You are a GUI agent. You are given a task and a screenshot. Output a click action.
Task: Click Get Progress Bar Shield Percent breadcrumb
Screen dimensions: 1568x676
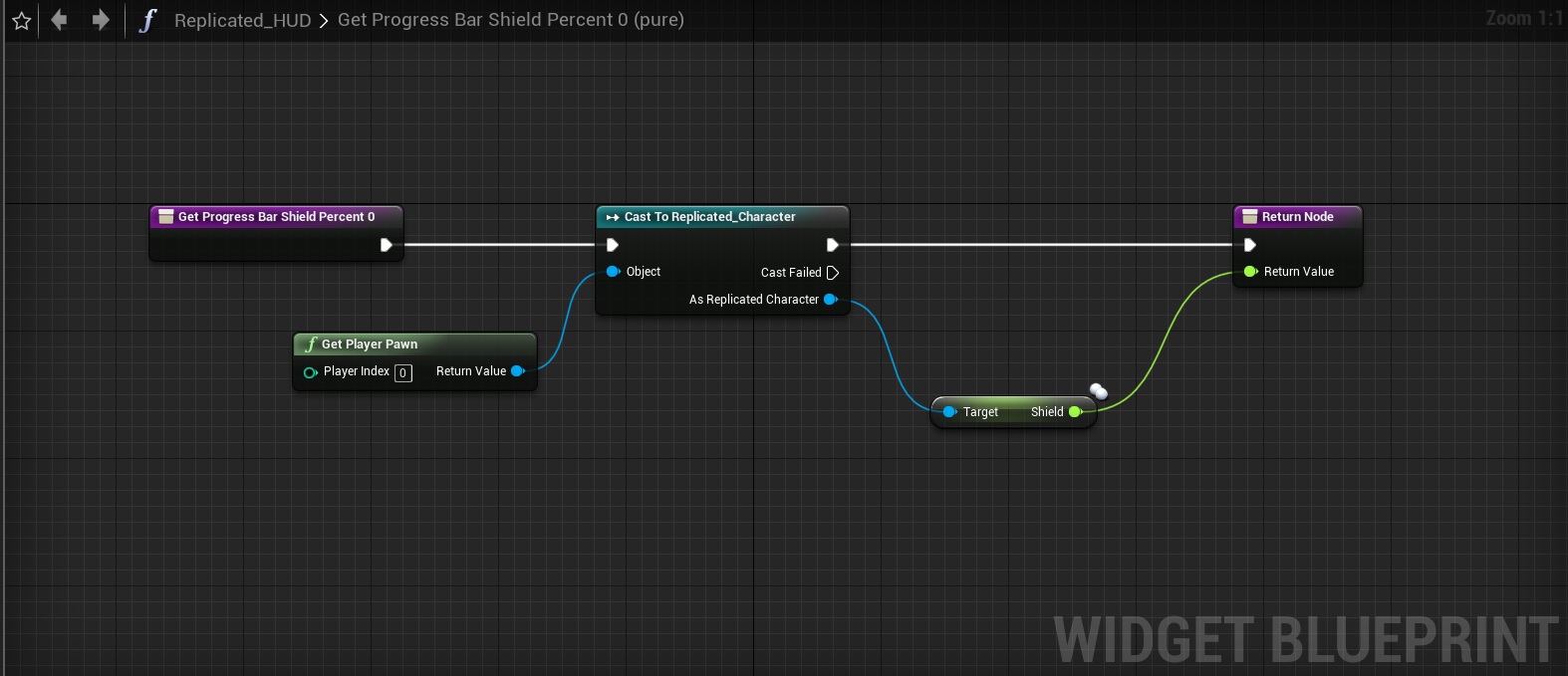(x=510, y=20)
